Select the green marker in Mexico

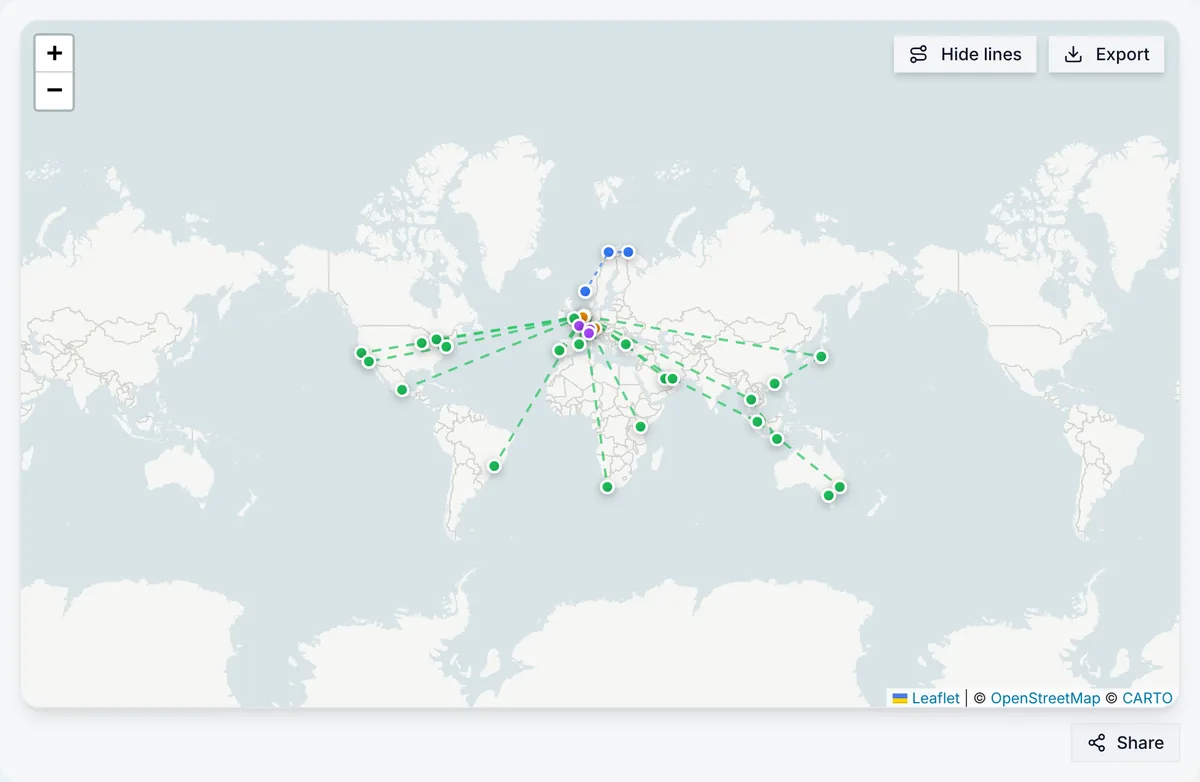click(402, 390)
